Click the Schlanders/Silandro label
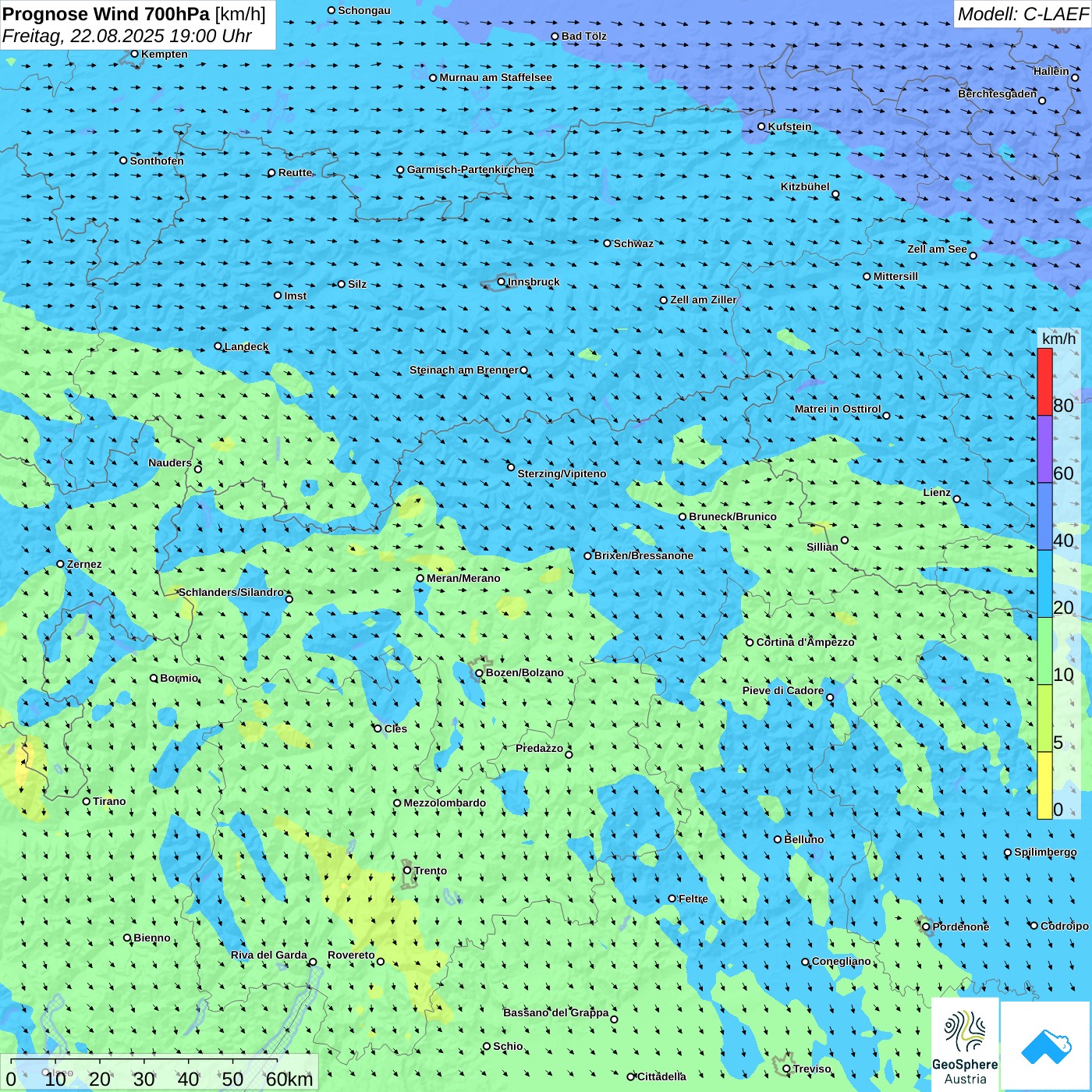The image size is (1092, 1092). (x=231, y=592)
